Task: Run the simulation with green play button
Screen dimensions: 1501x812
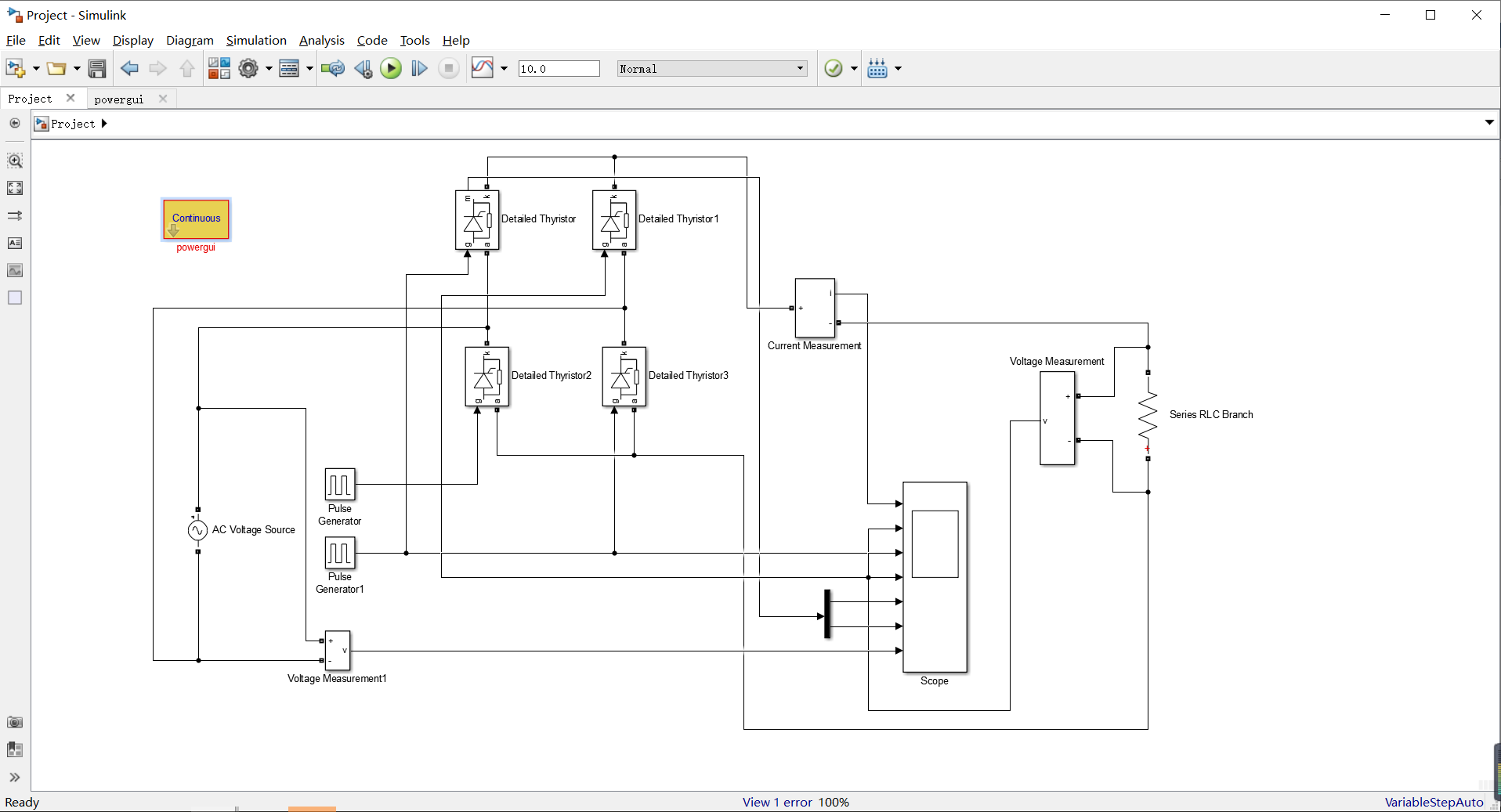Action: click(x=391, y=69)
